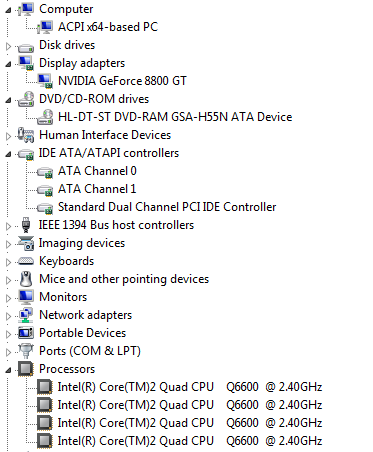The height and width of the screenshot is (452, 373).
Task: Select the second Q6600 processor entry text
Action: pyautogui.click(x=190, y=405)
